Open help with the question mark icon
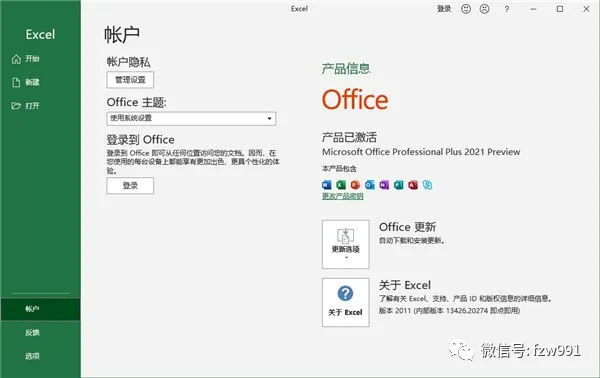Image resolution: width=600 pixels, height=378 pixels. coord(506,9)
